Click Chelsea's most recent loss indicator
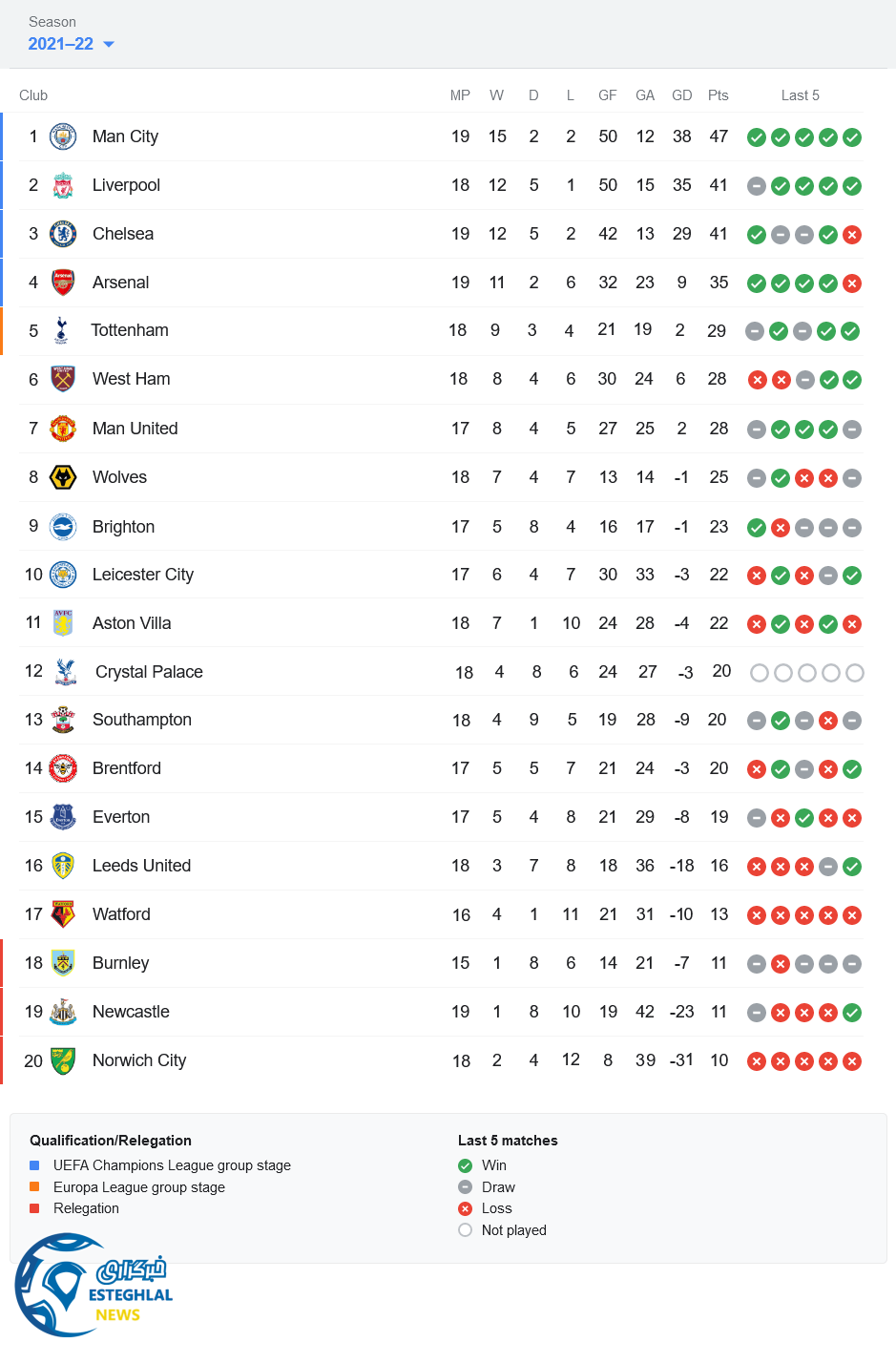 852,235
